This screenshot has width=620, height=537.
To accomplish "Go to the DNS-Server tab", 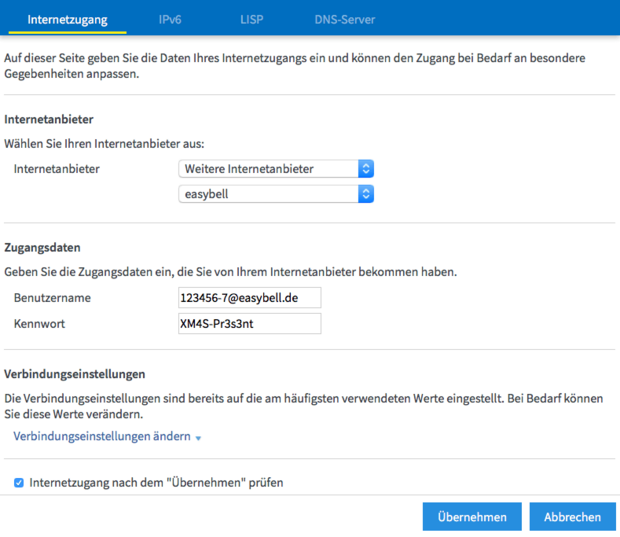I will pyautogui.click(x=345, y=19).
